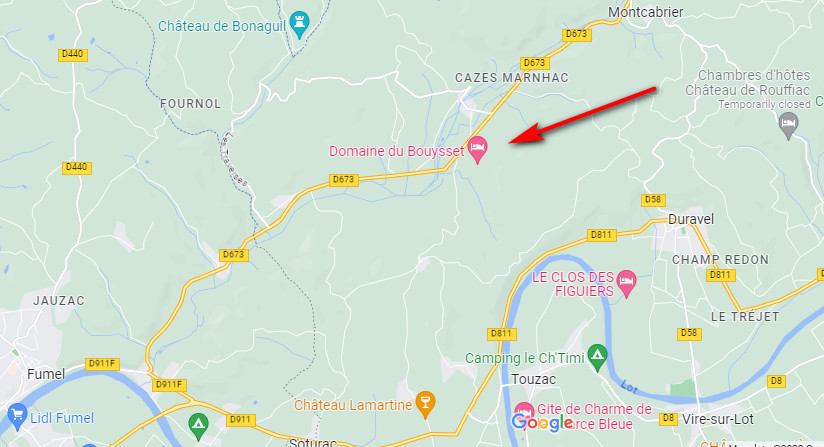Select the Domaine du Bouysset hotel pin
Viewport: 824px width, 447px height.
pos(477,149)
